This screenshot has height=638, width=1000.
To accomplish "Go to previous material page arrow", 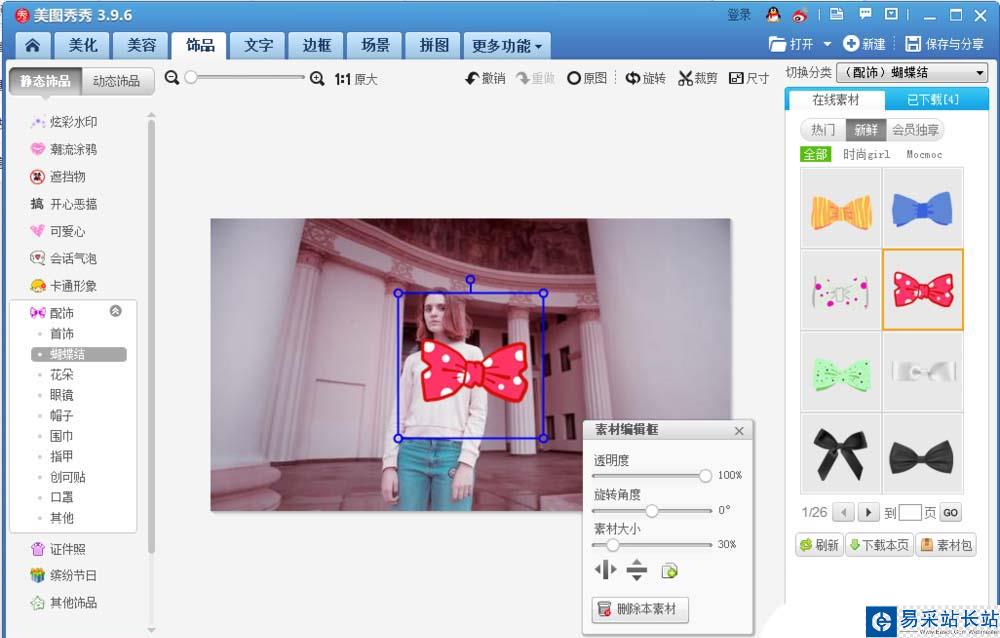I will pos(844,512).
